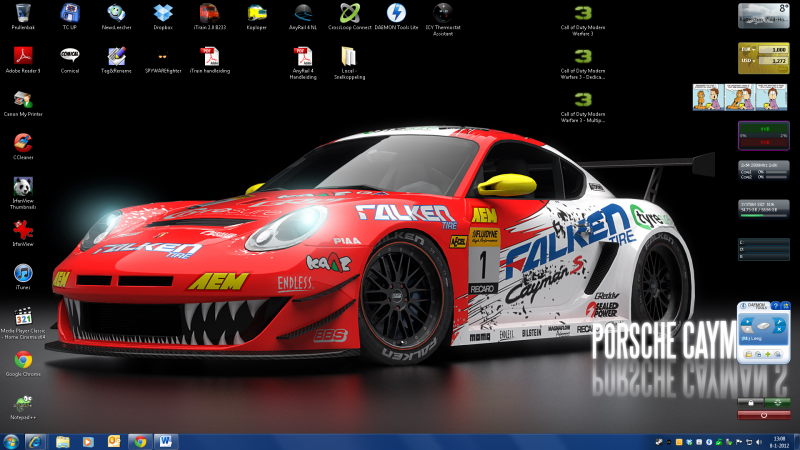Open the Adobe Reader 9 icon
Screen dimensions: 800x450
23,60
